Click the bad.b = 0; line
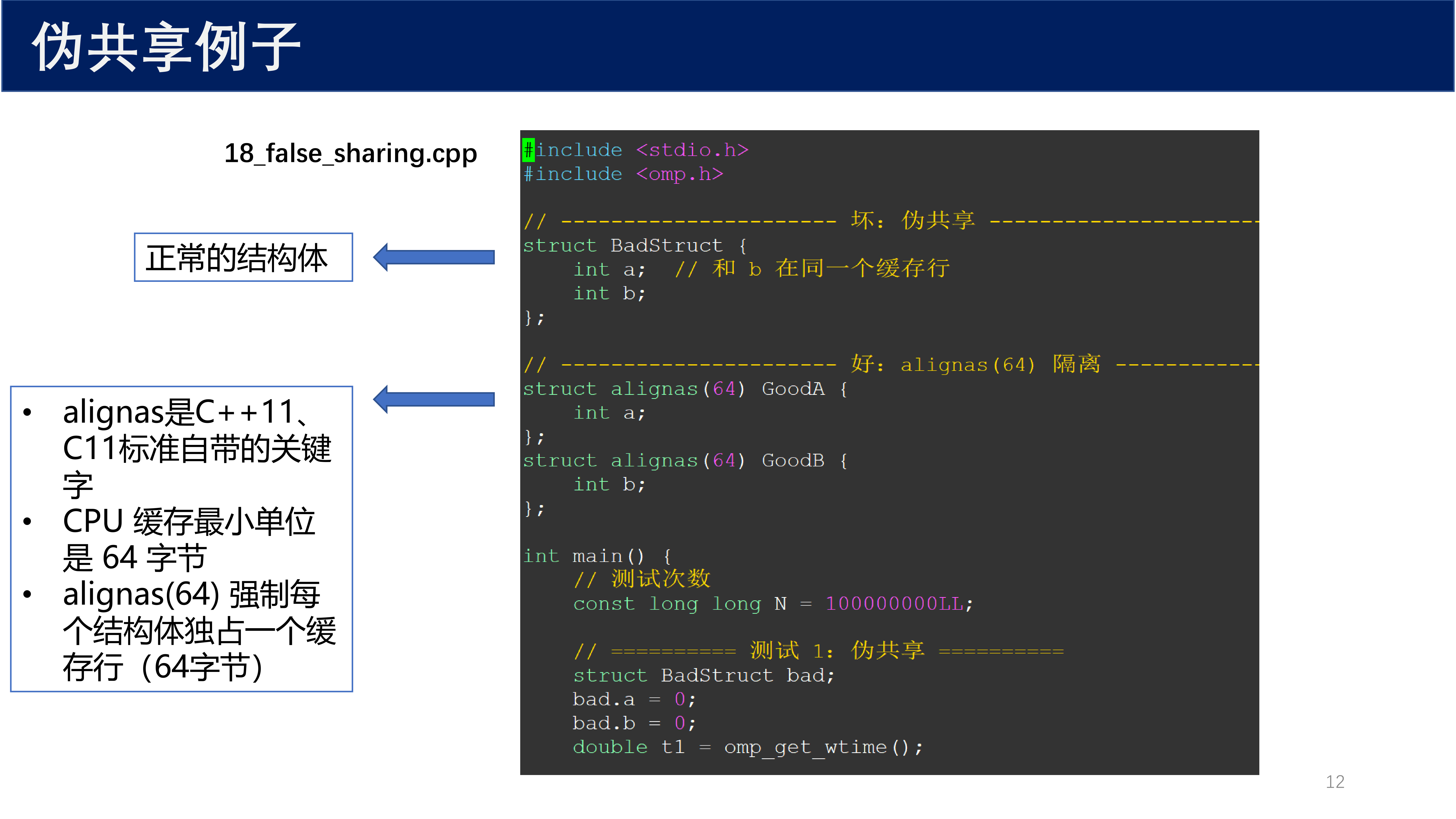Viewport: 1456px width, 819px height. [634, 723]
